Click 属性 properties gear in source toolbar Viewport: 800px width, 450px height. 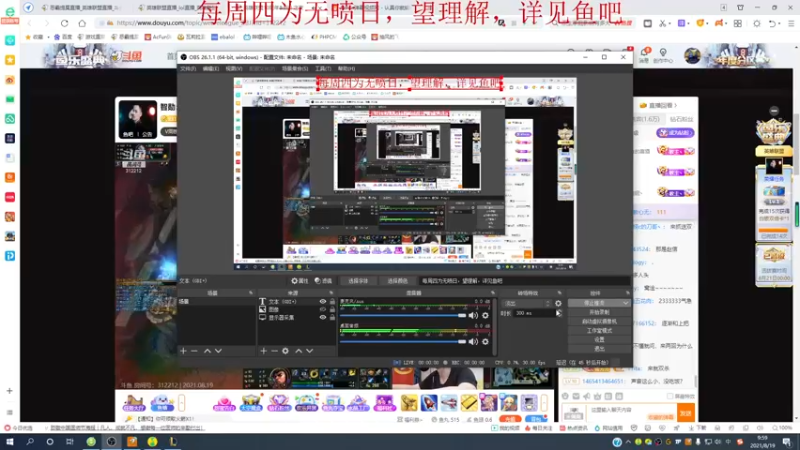[299, 281]
